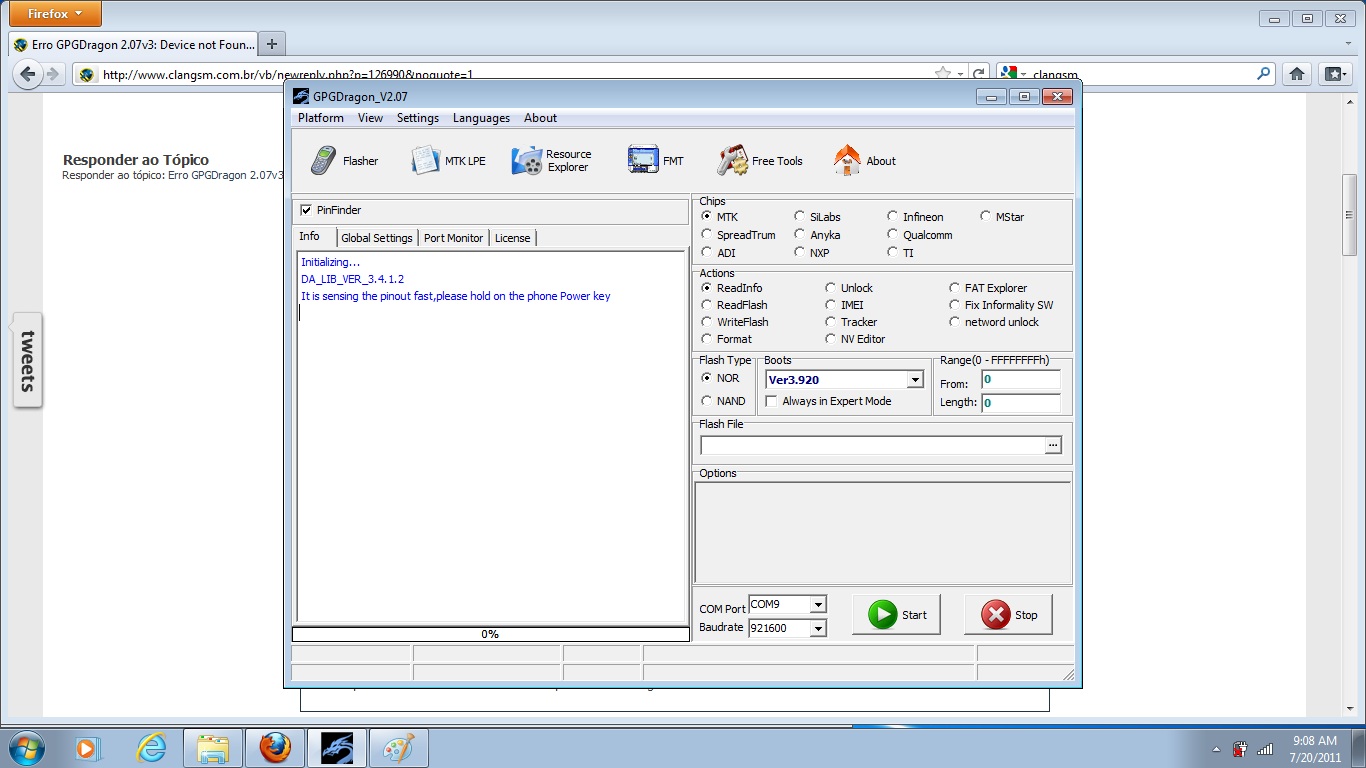Switch to Firefox in taskbar
The width and height of the screenshot is (1366, 768).
pos(275,748)
